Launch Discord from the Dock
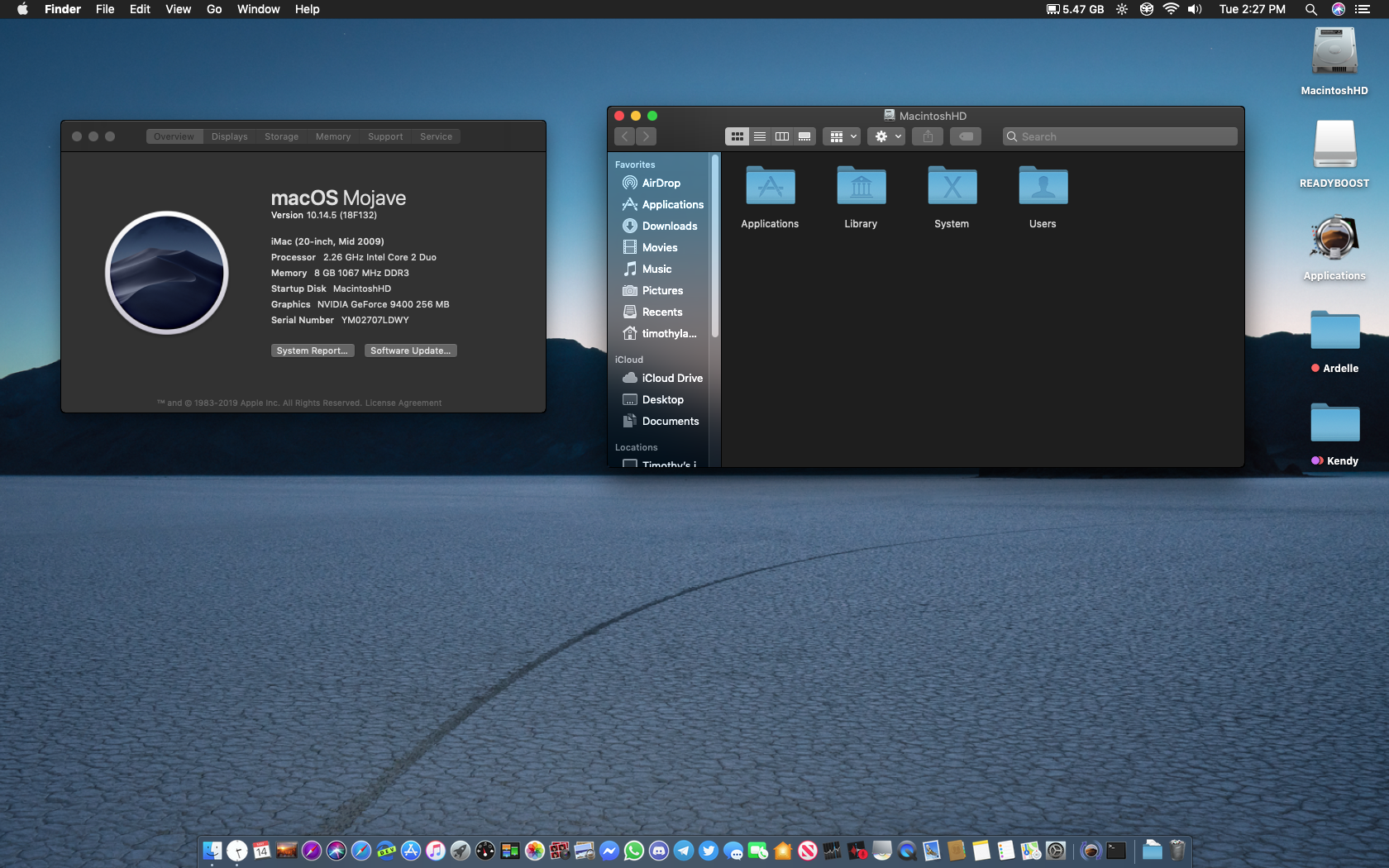Image resolution: width=1389 pixels, height=868 pixels. [x=659, y=851]
